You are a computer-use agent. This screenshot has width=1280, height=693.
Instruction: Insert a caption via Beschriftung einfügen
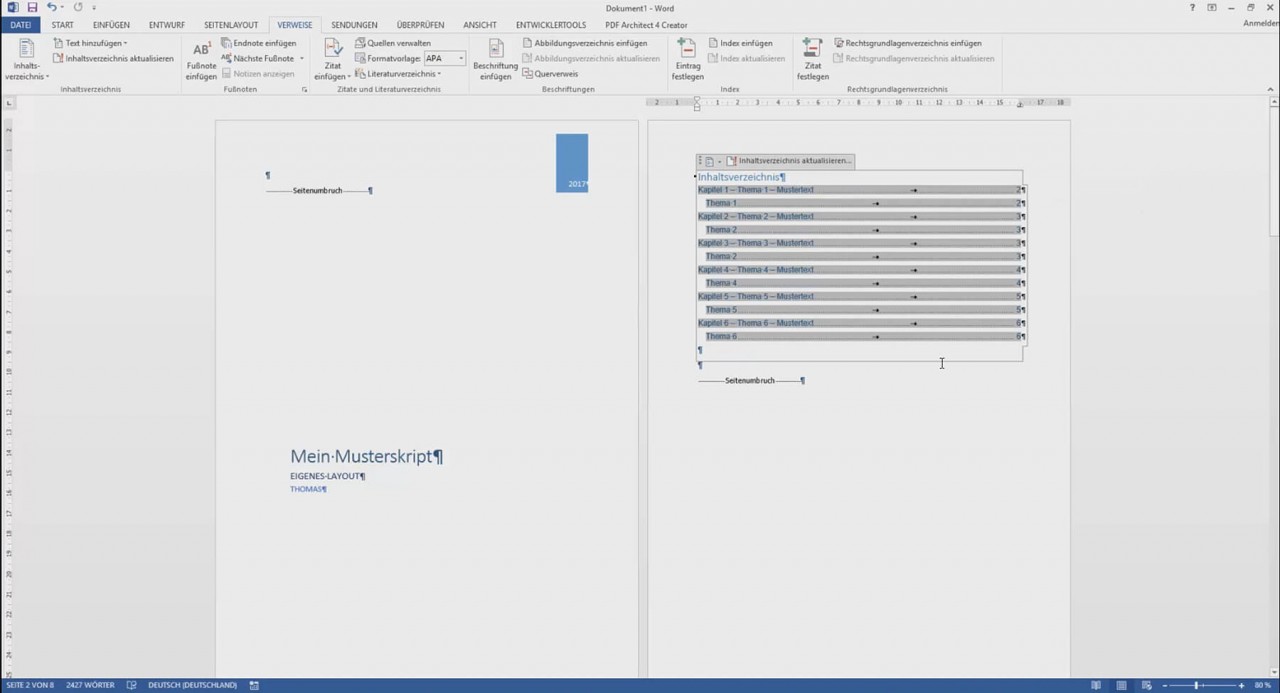coord(495,58)
